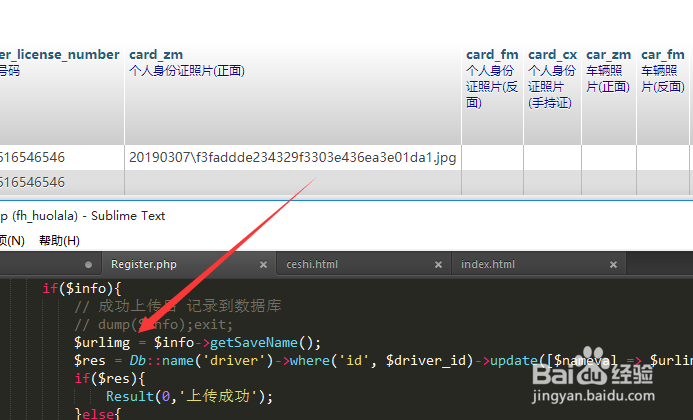Click the $driver_id variable in where clause
The image size is (693, 420).
point(426,360)
